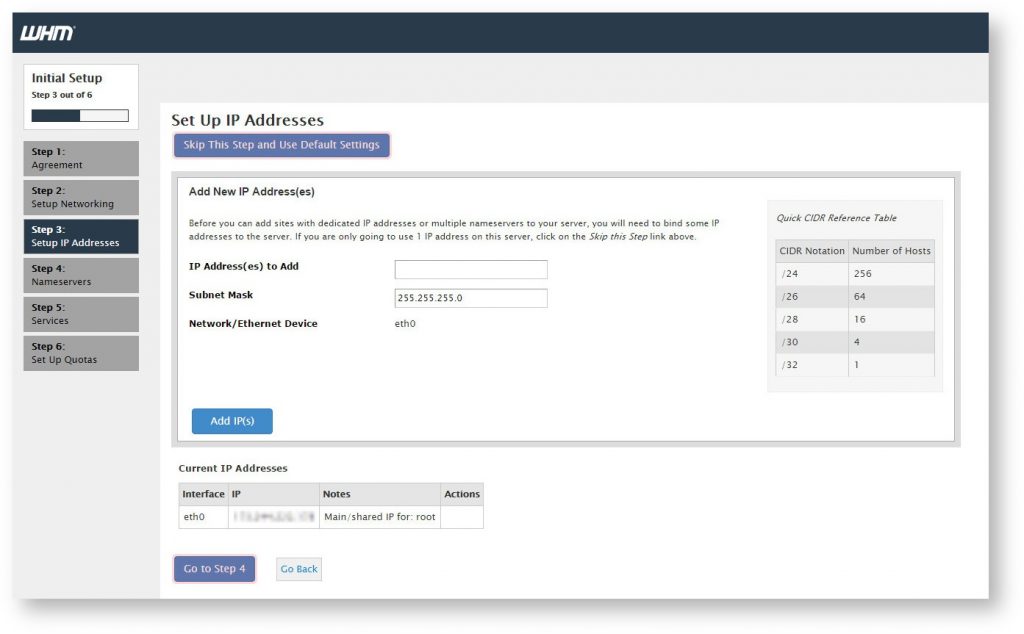Select Step 1: Agreement in the sidebar
Image resolution: width=1024 pixels, height=634 pixels.
point(80,158)
